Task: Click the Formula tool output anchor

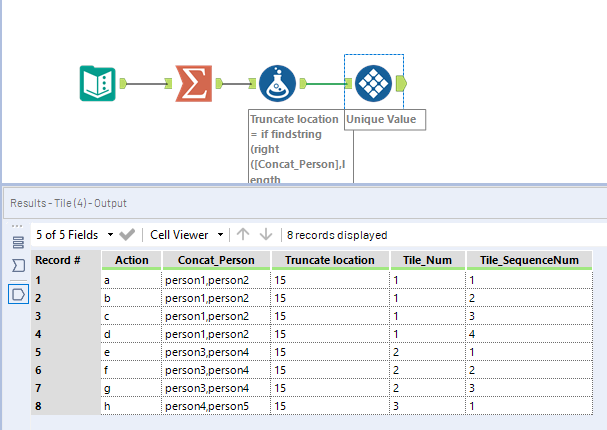Action: 303,83
